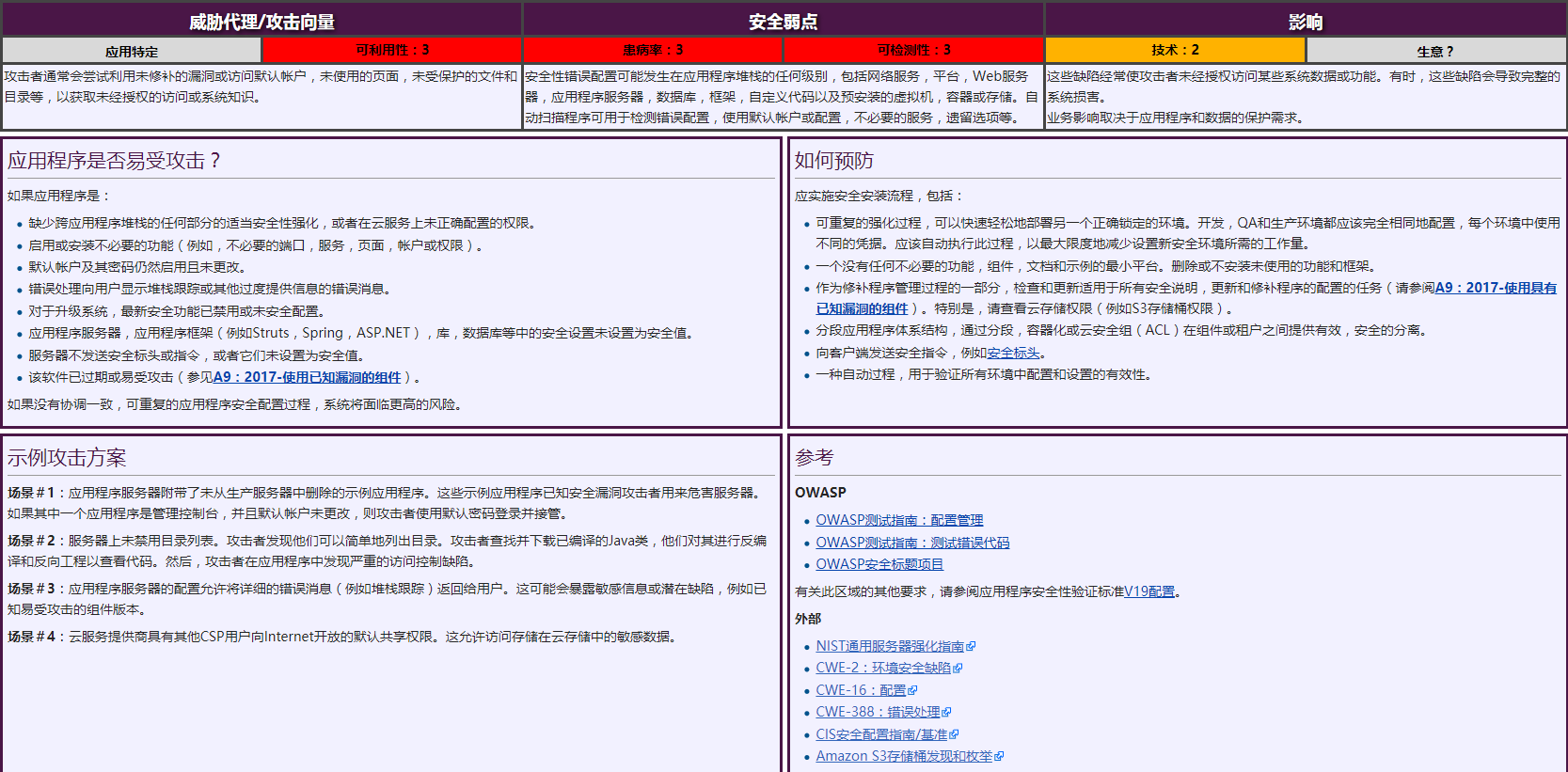
Task: Select the red 患病率：3 cell
Action: click(653, 50)
